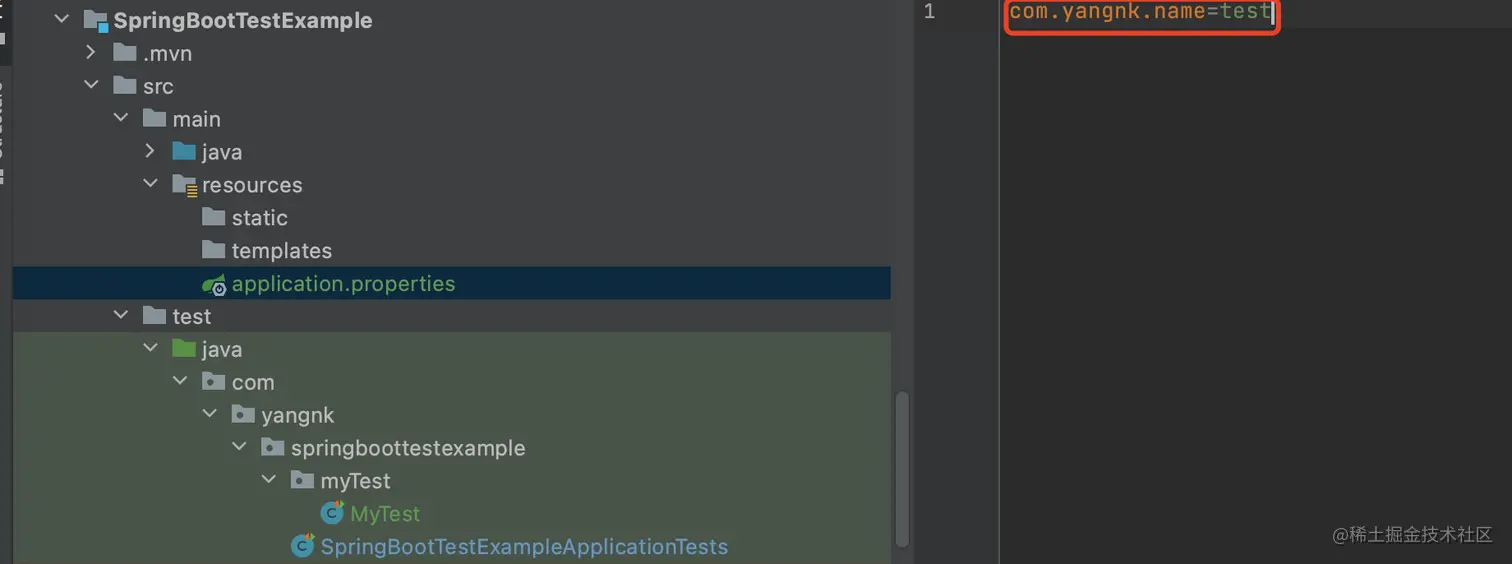
Task: Click the SpringBootTestExampleApplicationTests class icon
Action: click(x=302, y=546)
